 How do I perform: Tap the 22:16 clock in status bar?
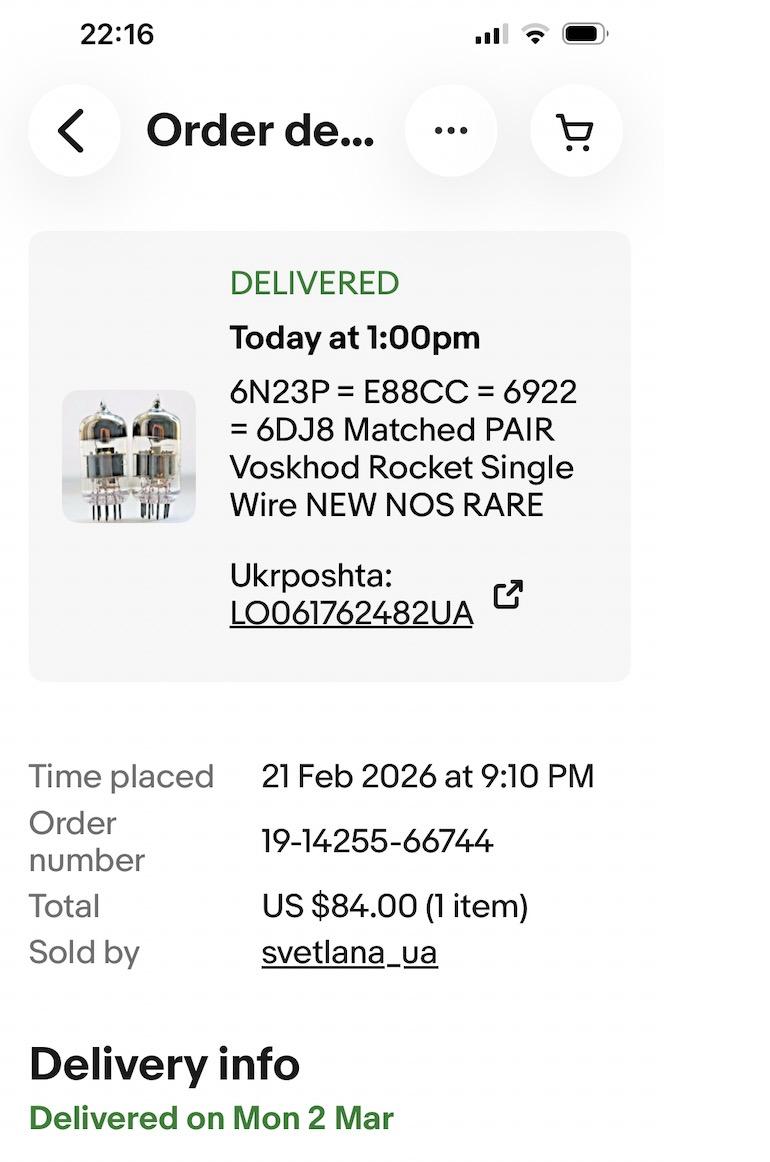pyautogui.click(x=117, y=35)
